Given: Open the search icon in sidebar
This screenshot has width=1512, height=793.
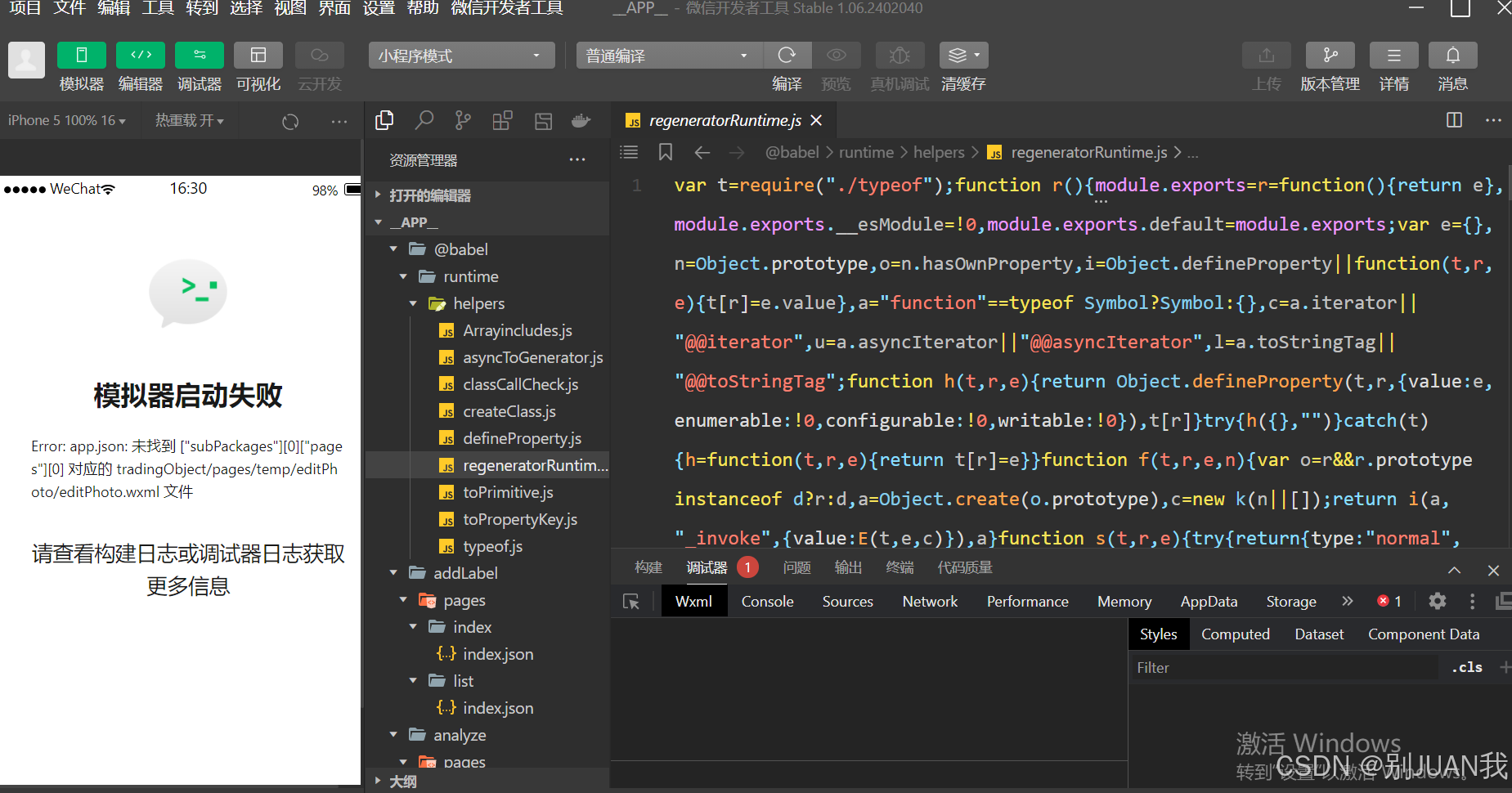Looking at the screenshot, I should 424,121.
